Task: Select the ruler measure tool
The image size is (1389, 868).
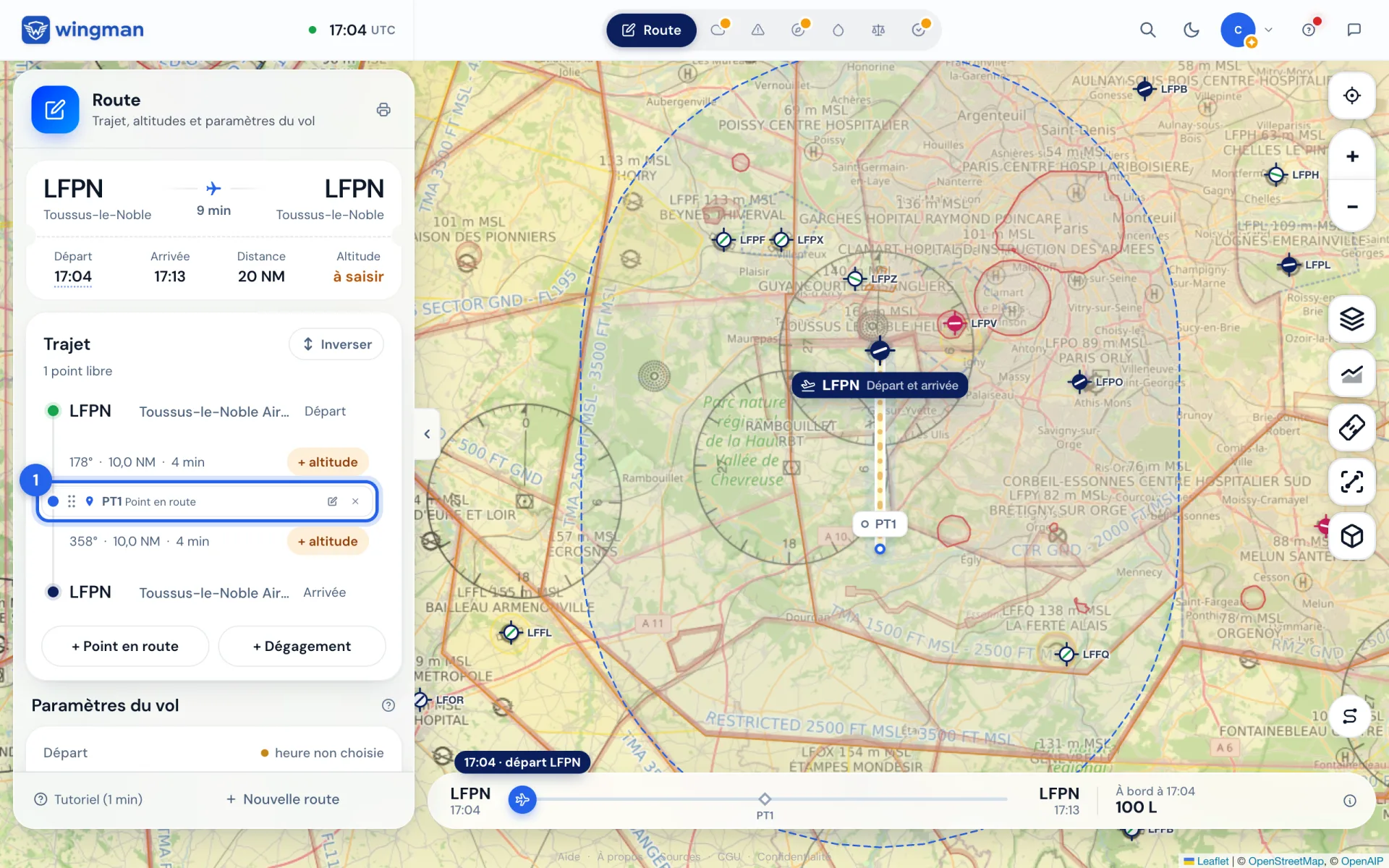Action: tap(1351, 427)
